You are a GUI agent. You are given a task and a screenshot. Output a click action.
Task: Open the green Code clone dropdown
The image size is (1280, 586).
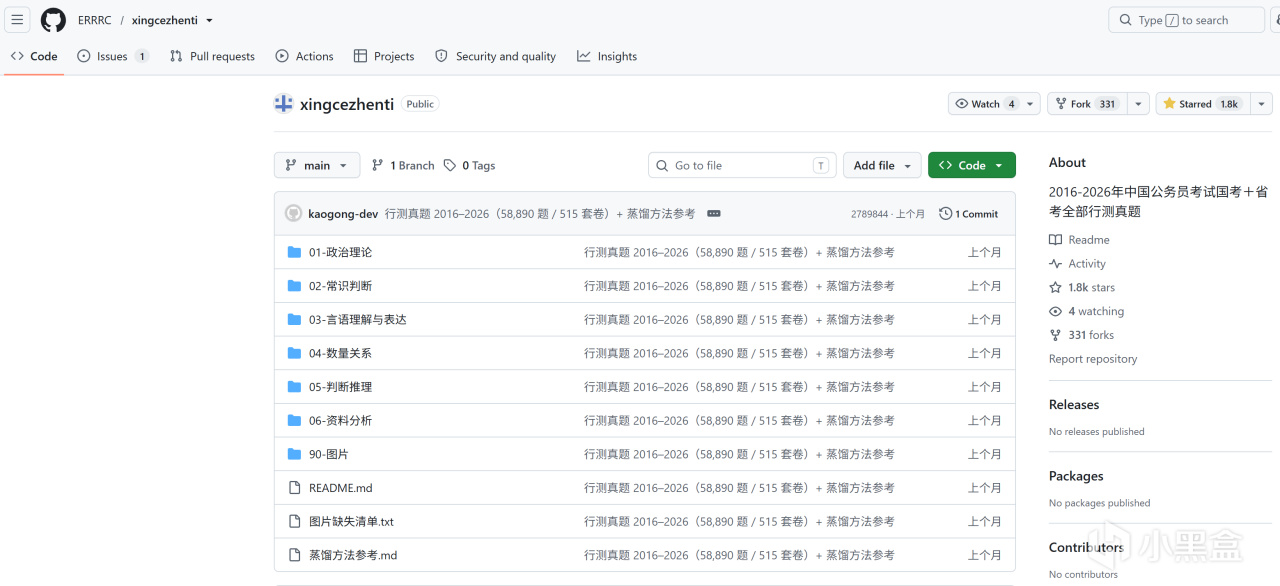pos(972,166)
